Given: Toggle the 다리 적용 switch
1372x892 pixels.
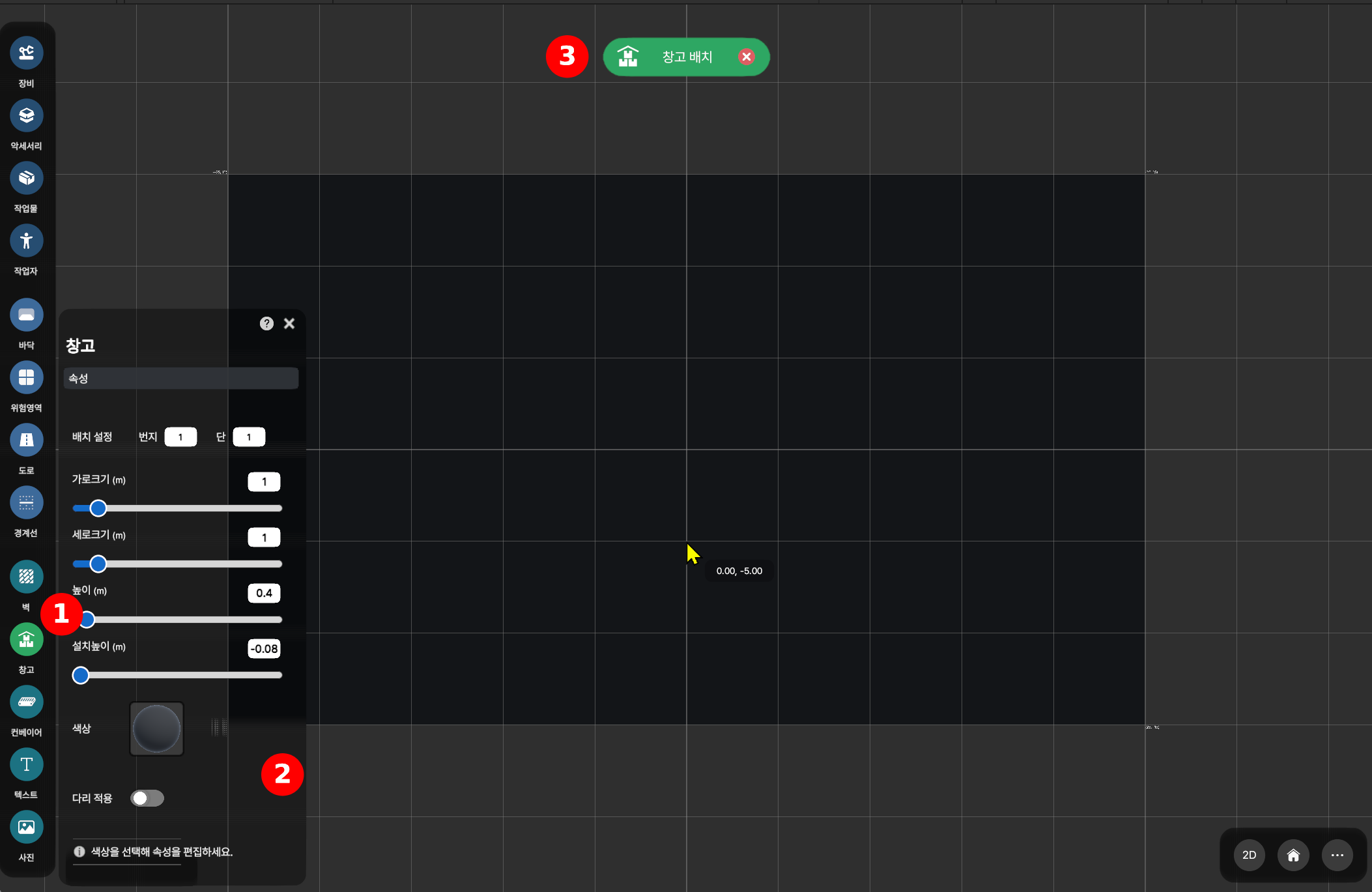Looking at the screenshot, I should pos(147,798).
